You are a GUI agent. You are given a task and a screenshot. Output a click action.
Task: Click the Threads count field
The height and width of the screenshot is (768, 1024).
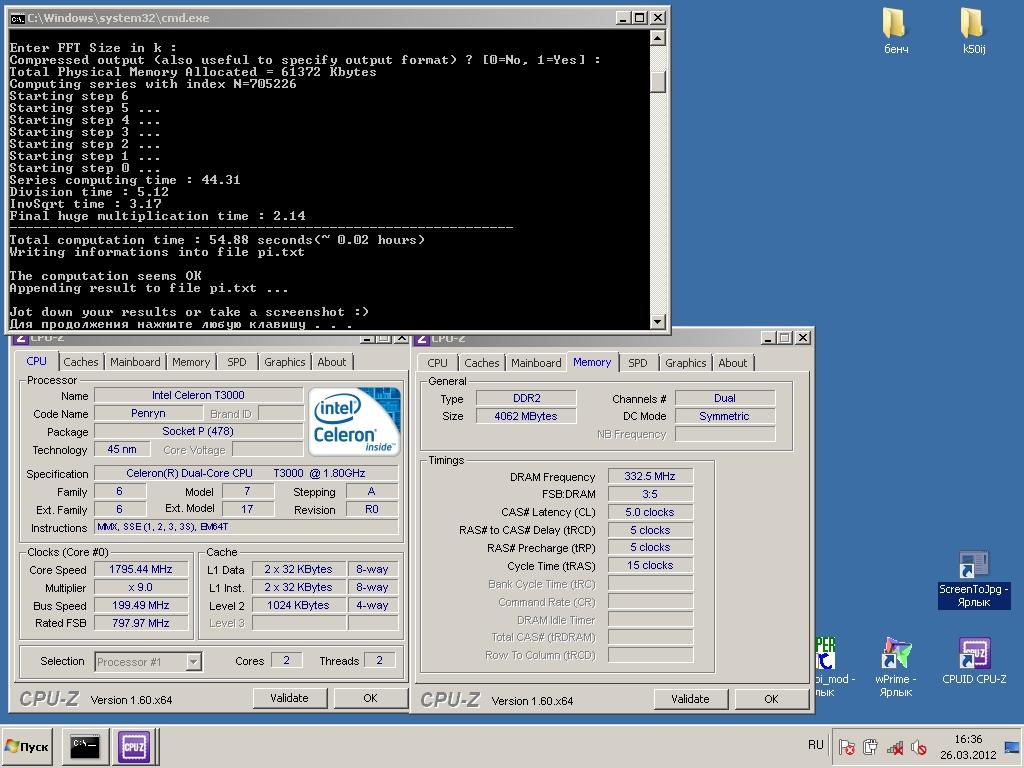pyautogui.click(x=379, y=661)
